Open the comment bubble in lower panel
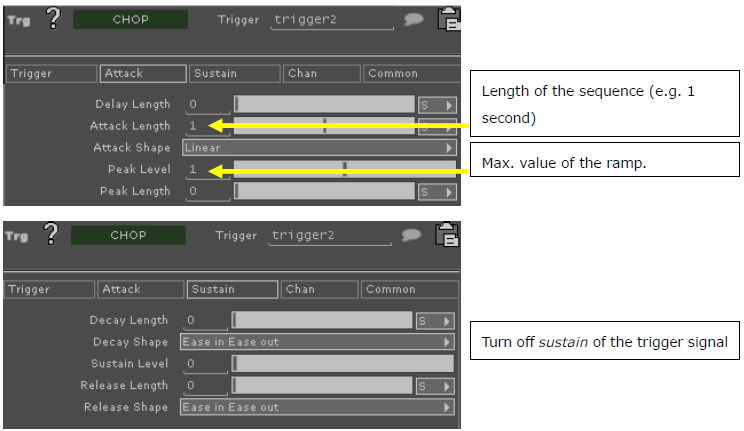Screen dimensions: 744x431 (x=411, y=235)
